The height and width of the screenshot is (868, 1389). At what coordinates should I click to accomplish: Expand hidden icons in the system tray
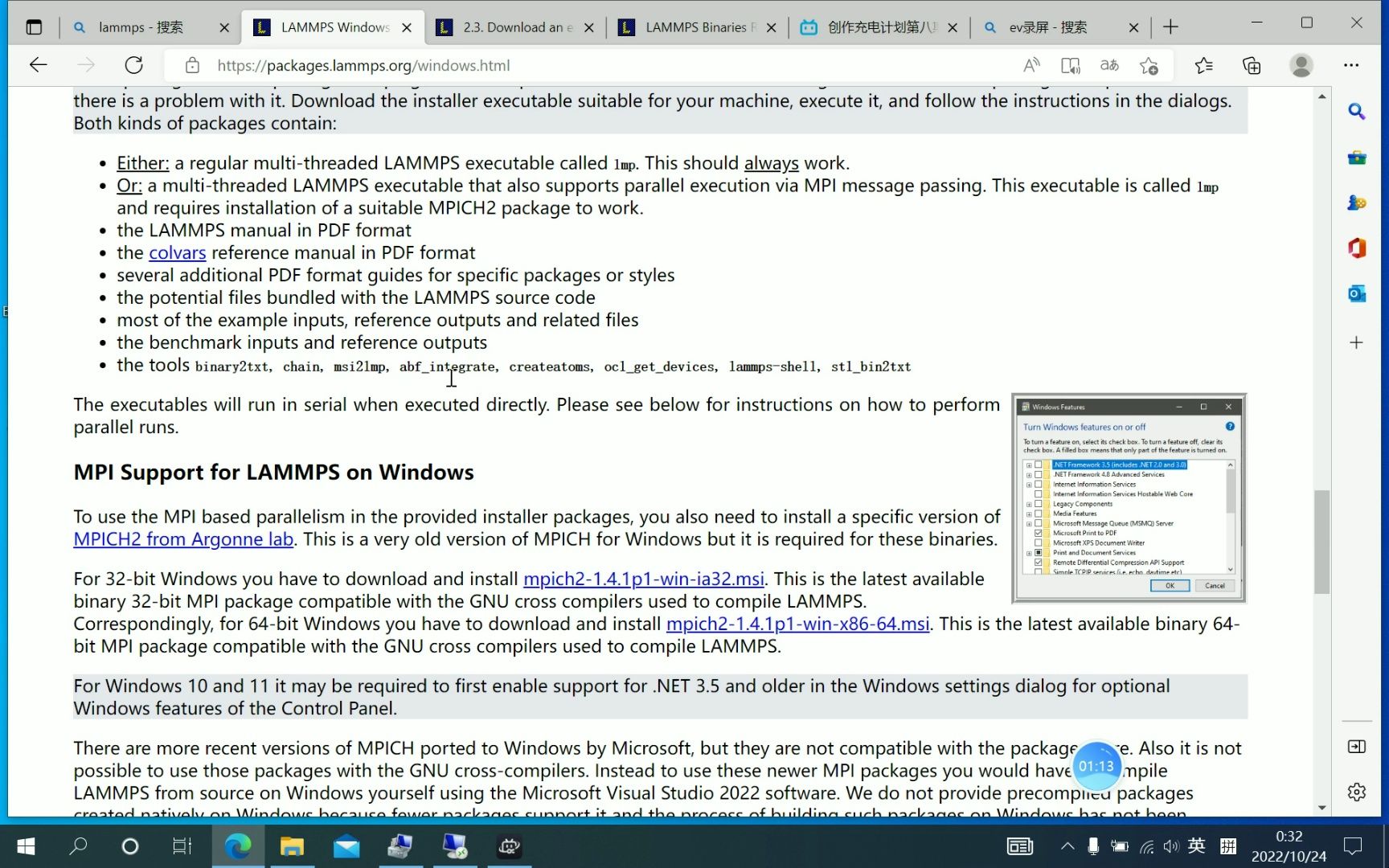1067,845
